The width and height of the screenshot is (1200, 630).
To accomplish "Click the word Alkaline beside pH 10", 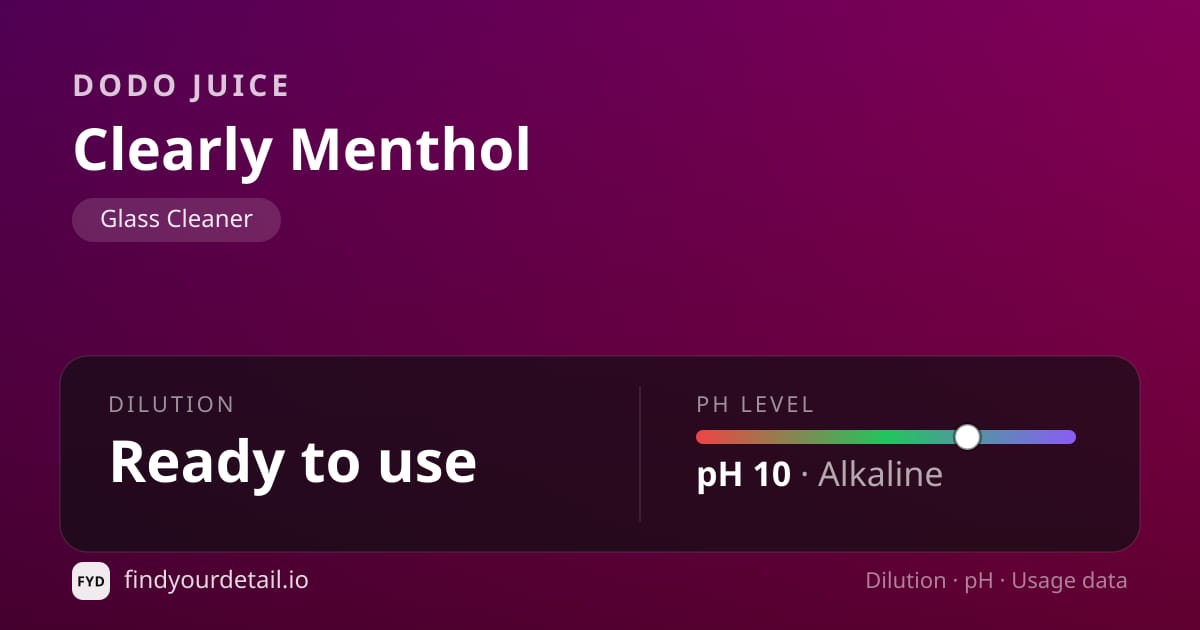I will [880, 474].
